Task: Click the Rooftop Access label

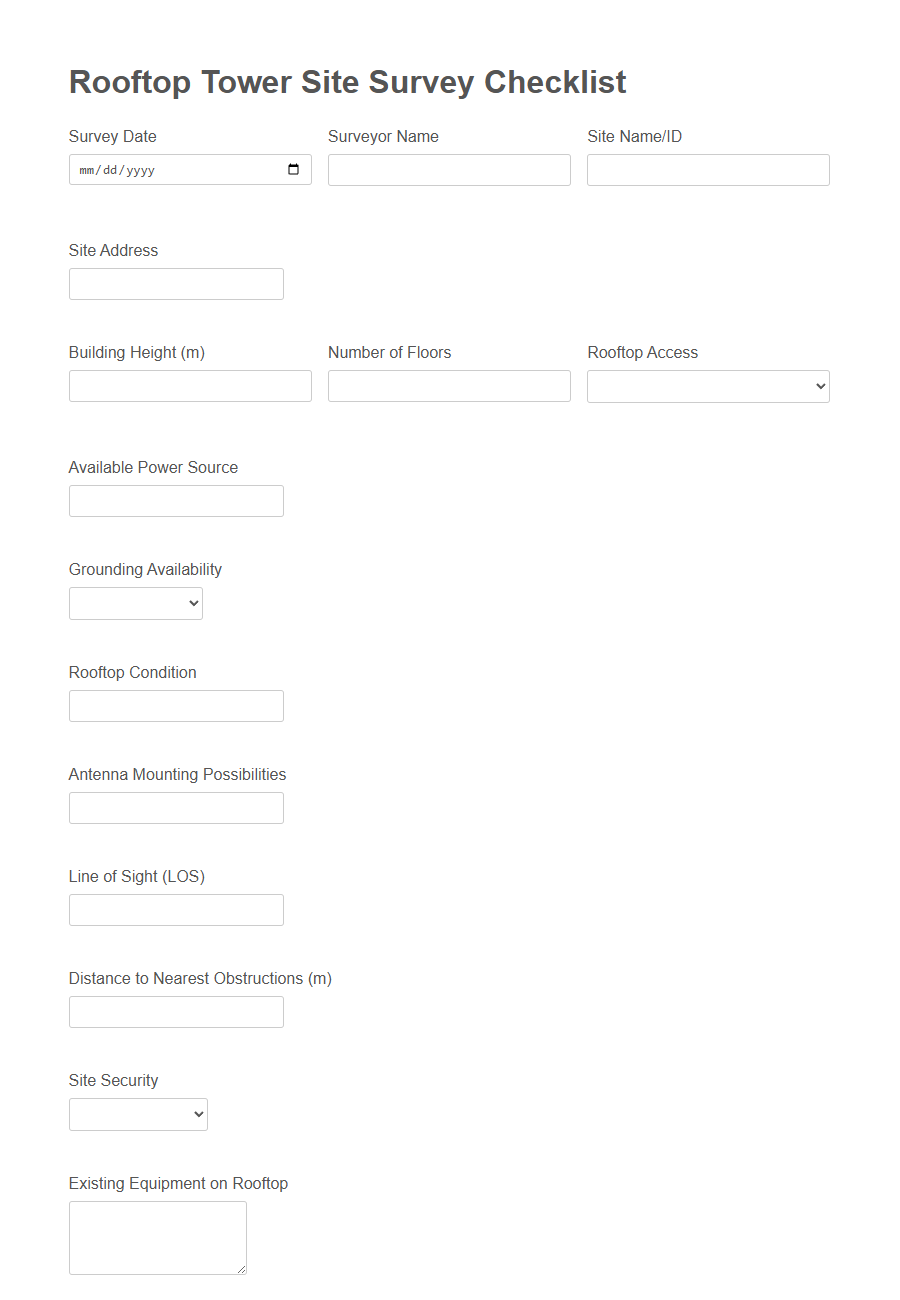Action: pyautogui.click(x=644, y=352)
